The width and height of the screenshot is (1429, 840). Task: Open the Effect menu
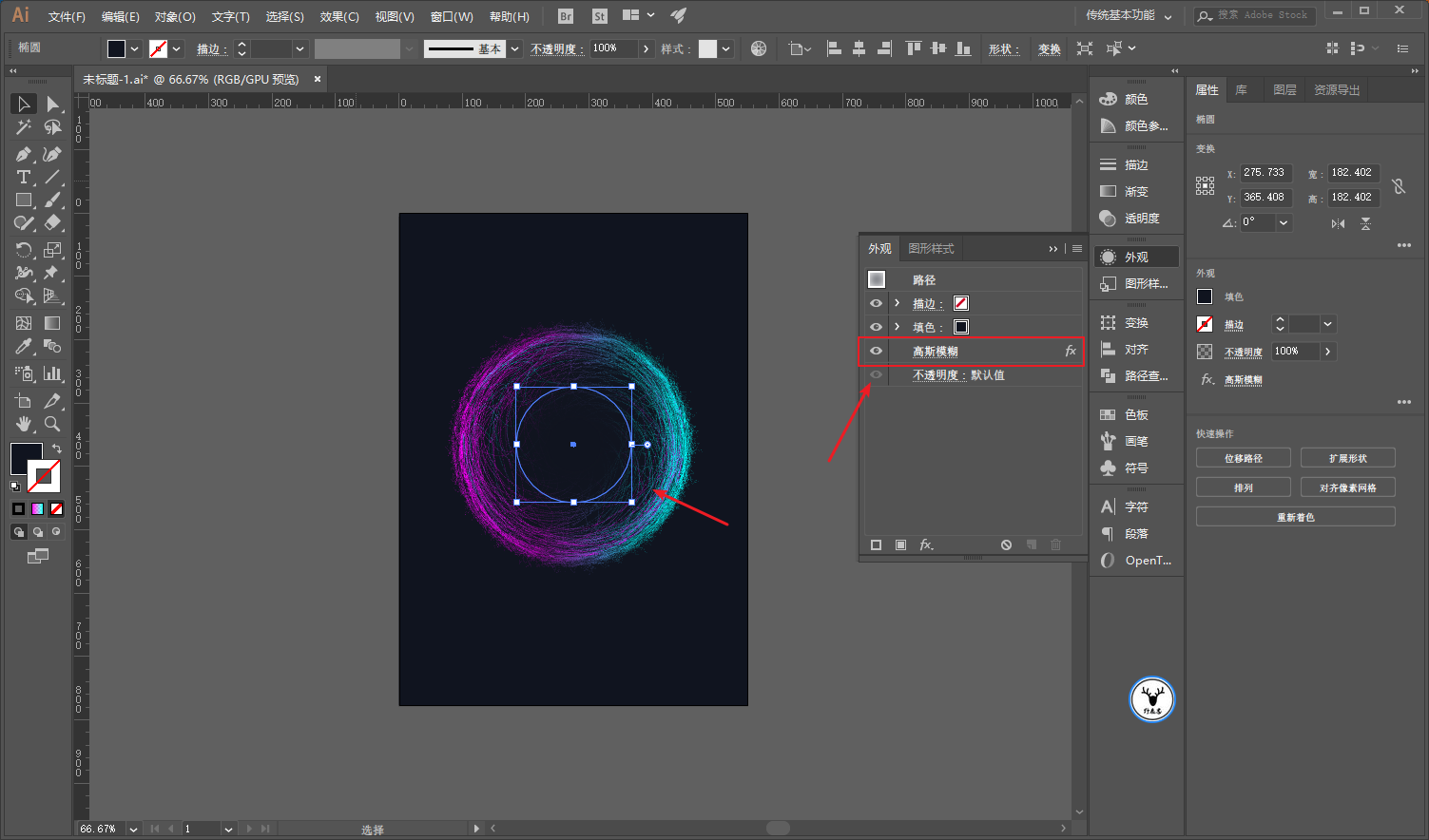click(x=339, y=16)
